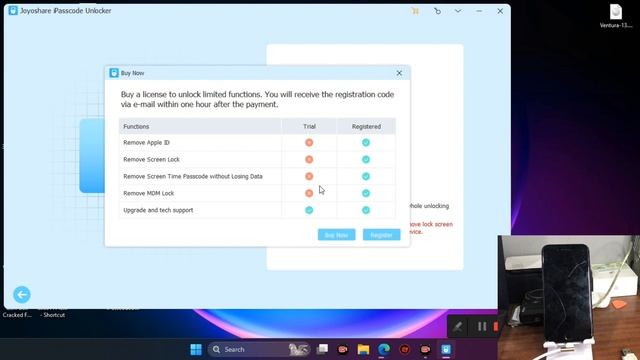This screenshot has height=360, width=640.
Task: Select the Trial column header
Action: tap(309, 127)
